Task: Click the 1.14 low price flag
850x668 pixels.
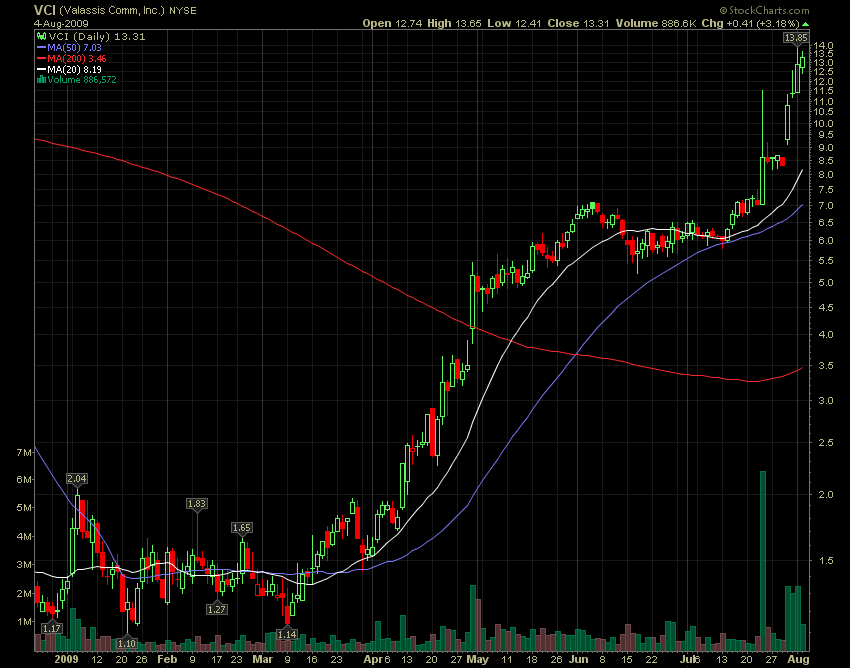Action: pyautogui.click(x=287, y=634)
